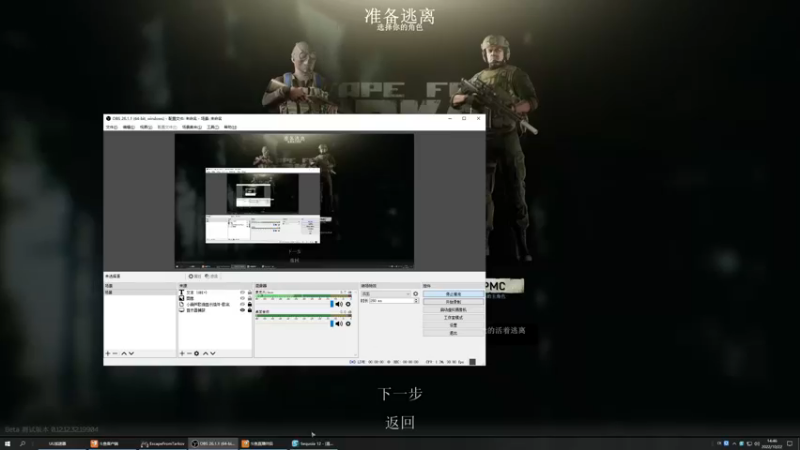Remove the selected source with the minus icon
Image resolution: width=800 pixels, height=450 pixels.
(189, 353)
